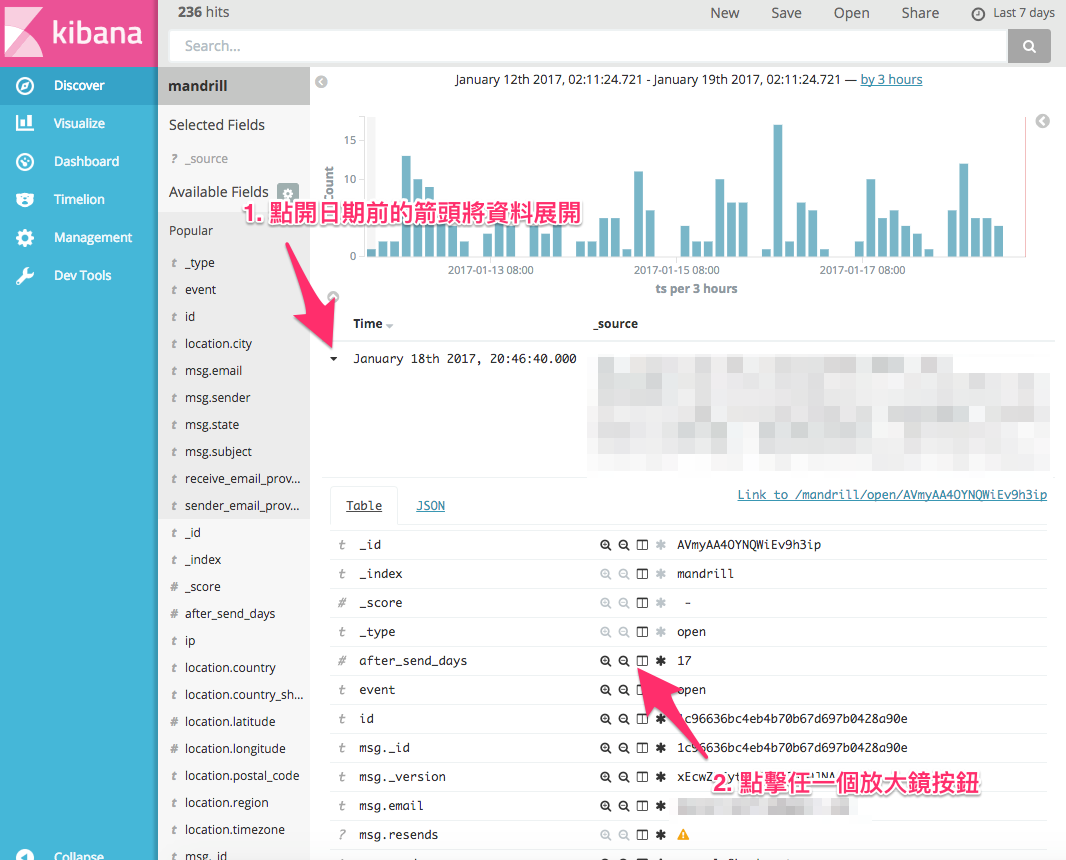This screenshot has width=1066, height=860.
Task: Filter for exists on msg.email field
Action: click(660, 806)
